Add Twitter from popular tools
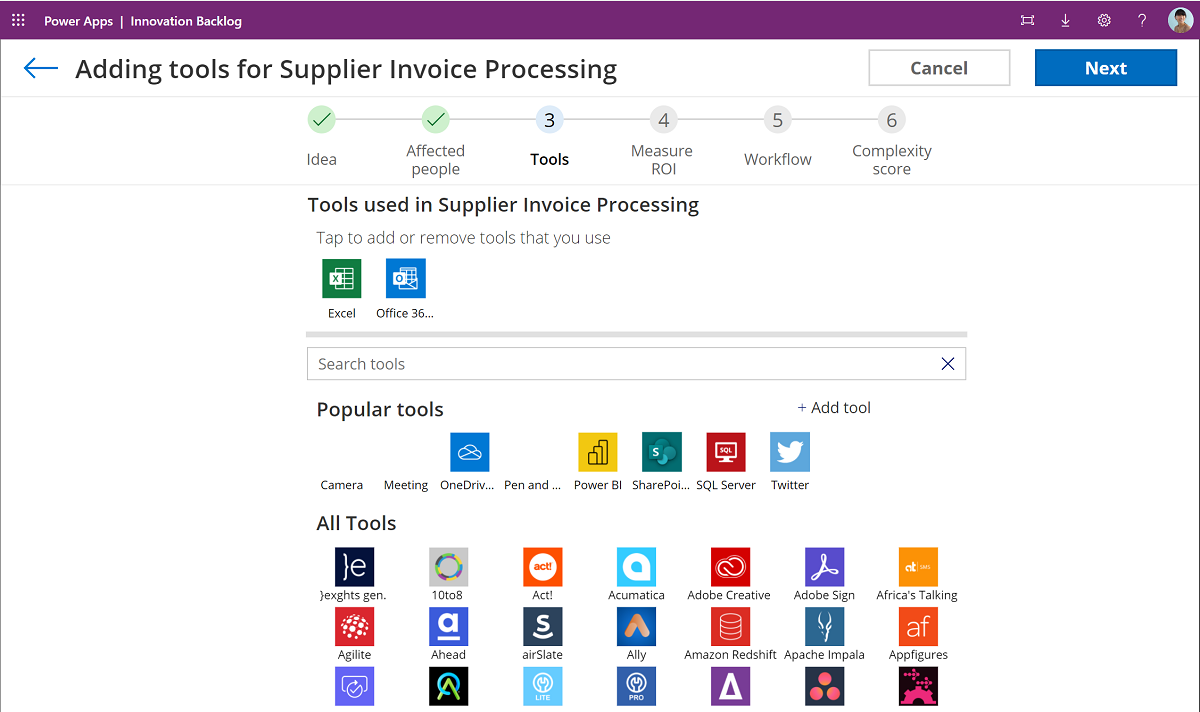The image size is (1200, 712). point(790,452)
